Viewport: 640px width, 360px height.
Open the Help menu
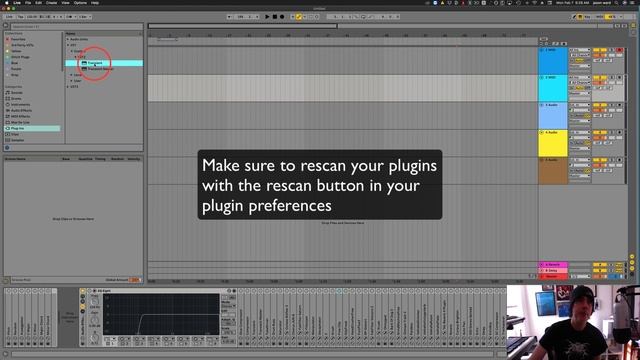95,3
